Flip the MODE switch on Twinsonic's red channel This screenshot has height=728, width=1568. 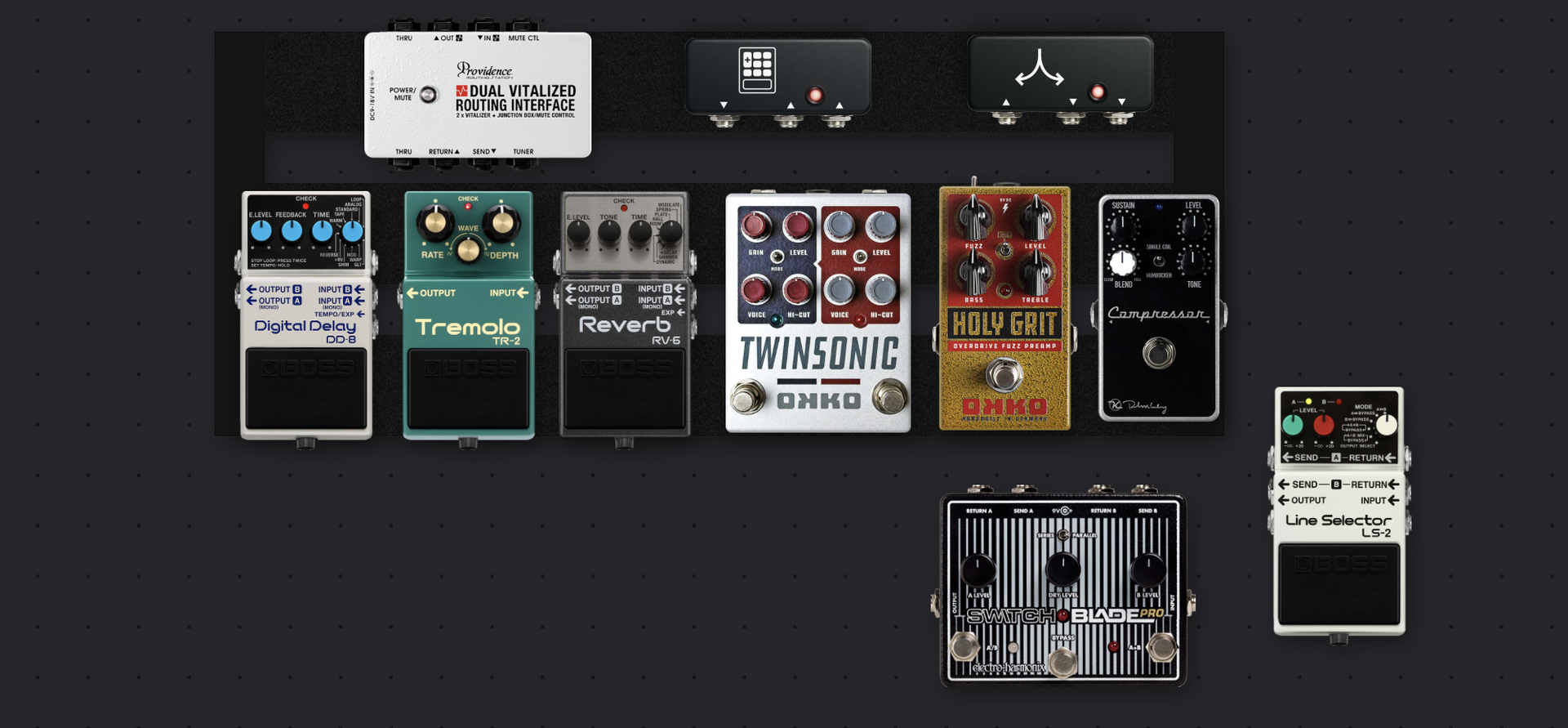pos(860,257)
